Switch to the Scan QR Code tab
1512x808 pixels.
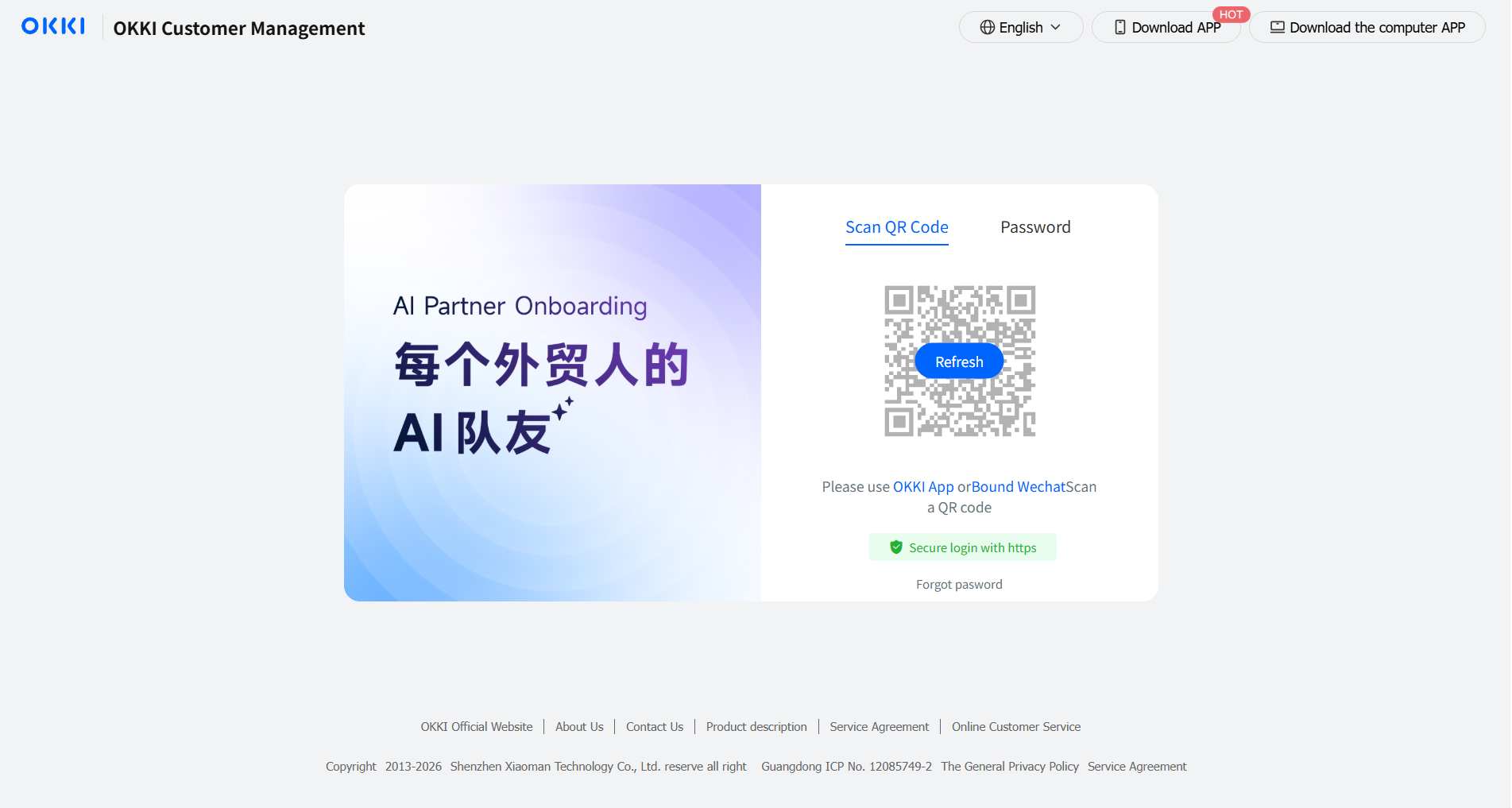896,227
